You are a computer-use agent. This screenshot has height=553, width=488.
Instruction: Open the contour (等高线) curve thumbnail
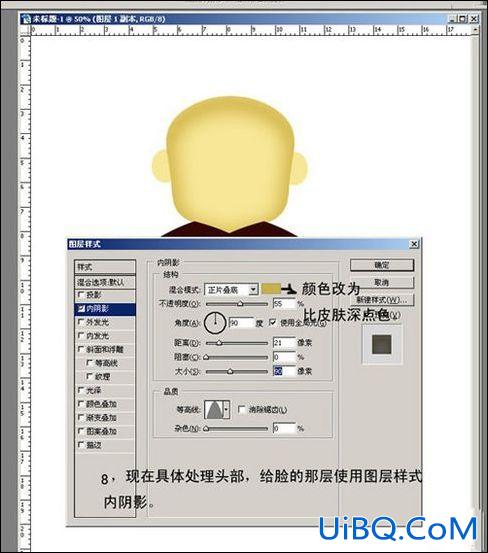(214, 409)
